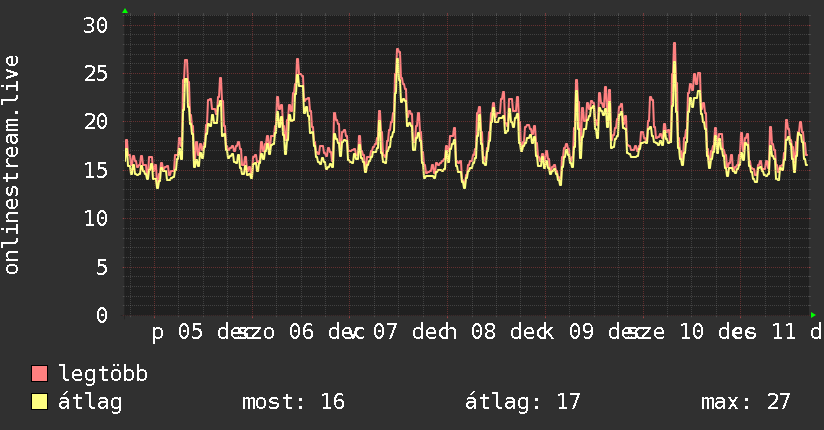Click the x-axis date label 11

[784, 332]
